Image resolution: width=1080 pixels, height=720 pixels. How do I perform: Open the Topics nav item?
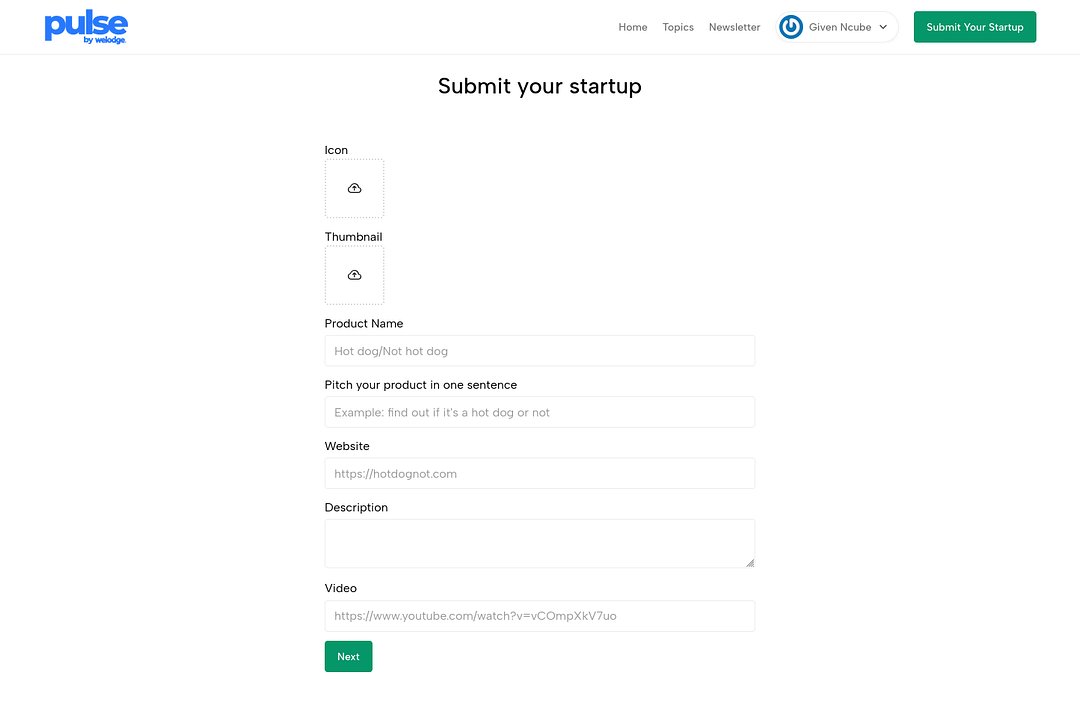[x=678, y=27]
